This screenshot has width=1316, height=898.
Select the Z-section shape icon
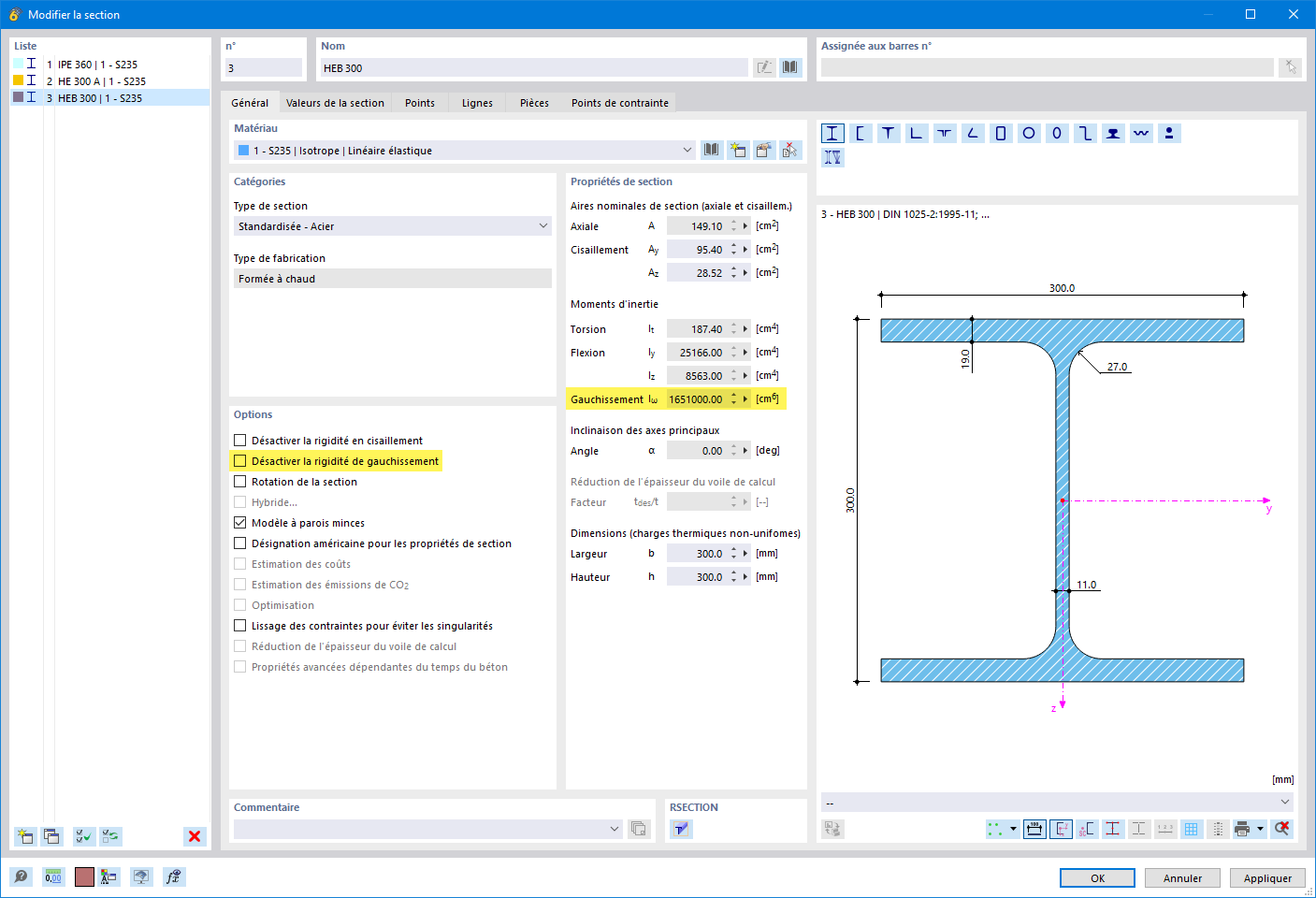[x=1085, y=133]
